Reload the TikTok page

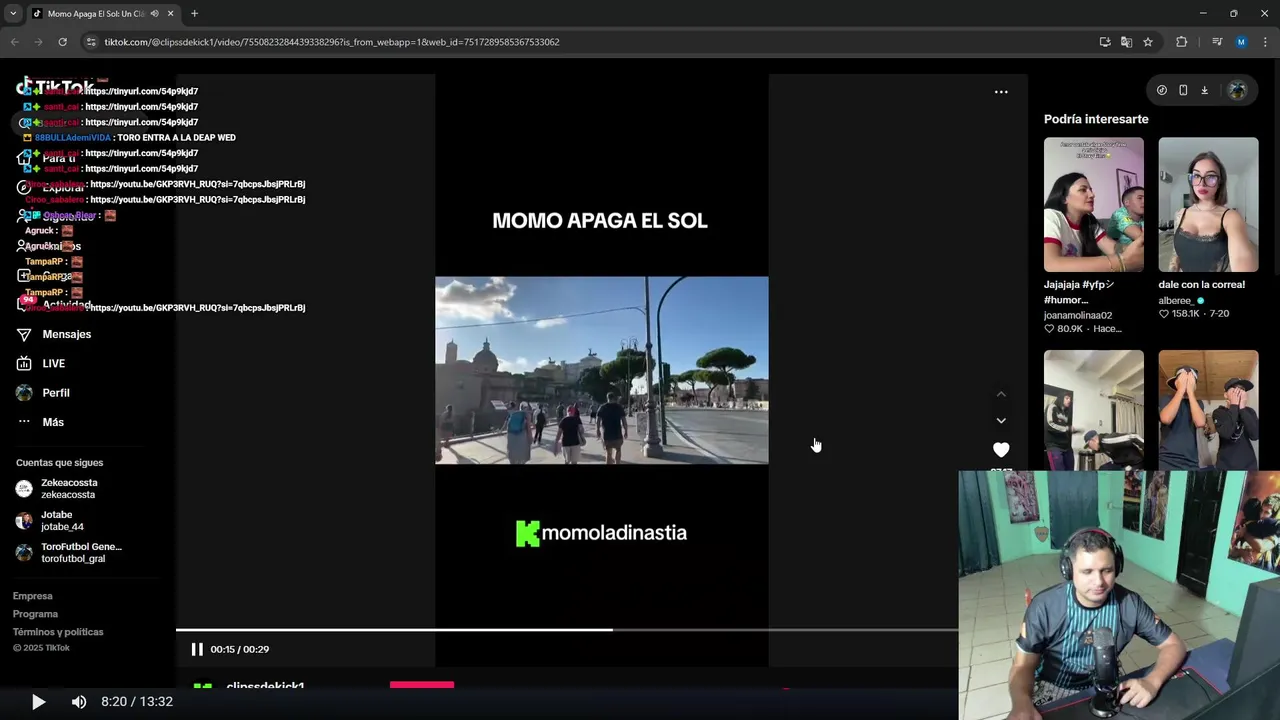62,42
